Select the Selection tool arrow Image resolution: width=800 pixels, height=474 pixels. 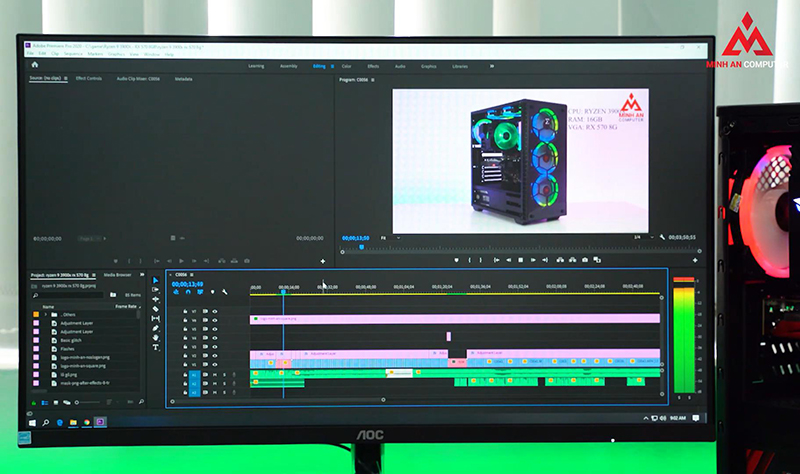click(x=156, y=280)
